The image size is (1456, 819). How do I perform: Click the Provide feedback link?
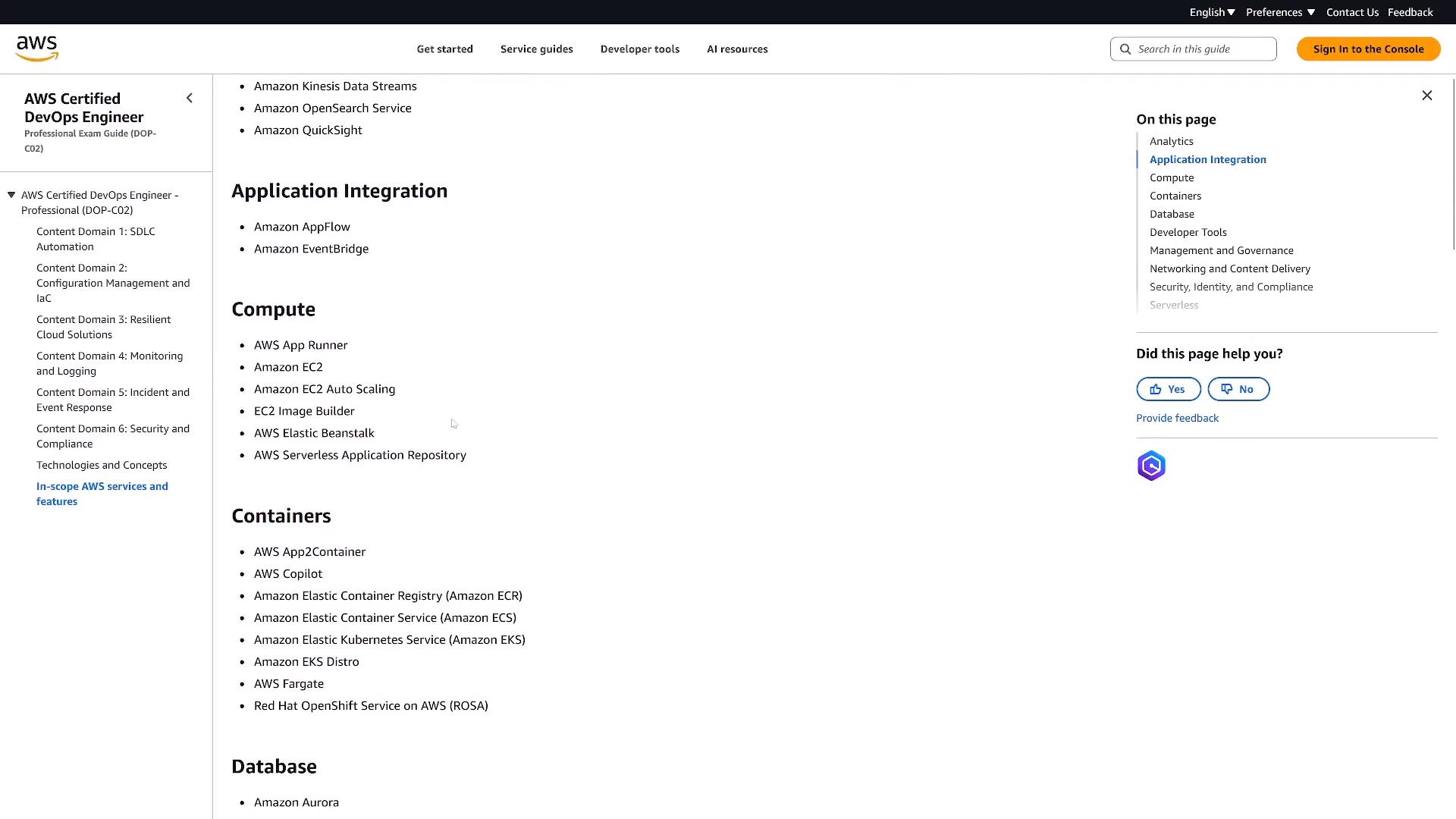pos(1177,418)
